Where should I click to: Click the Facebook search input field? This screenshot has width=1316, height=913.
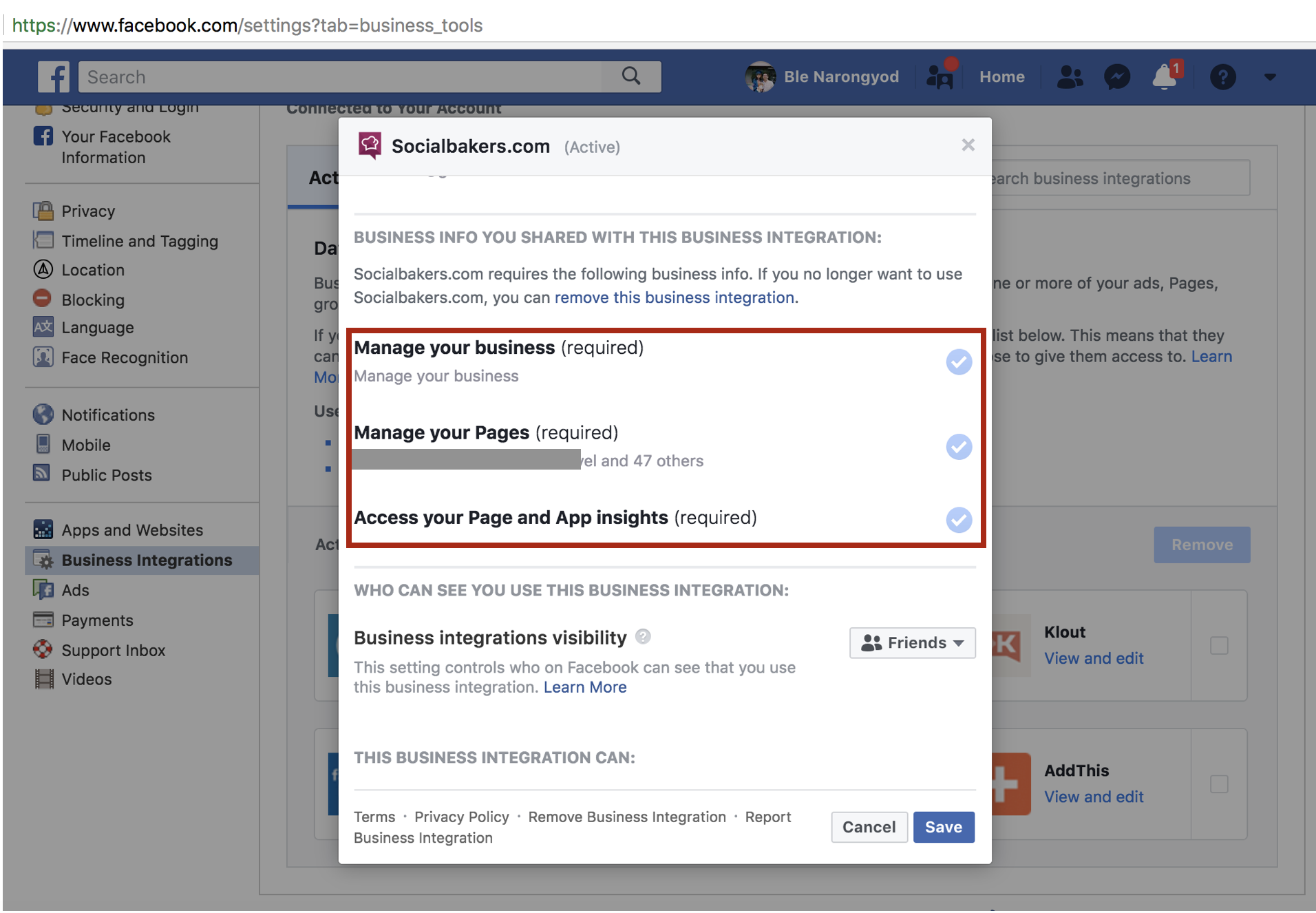click(x=341, y=76)
